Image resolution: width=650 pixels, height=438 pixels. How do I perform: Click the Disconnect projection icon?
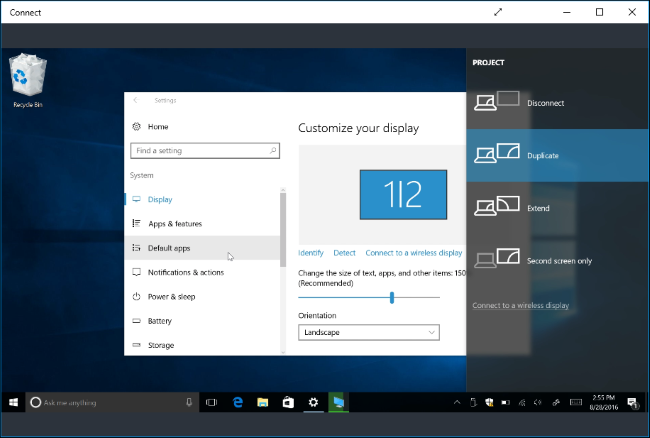point(498,102)
